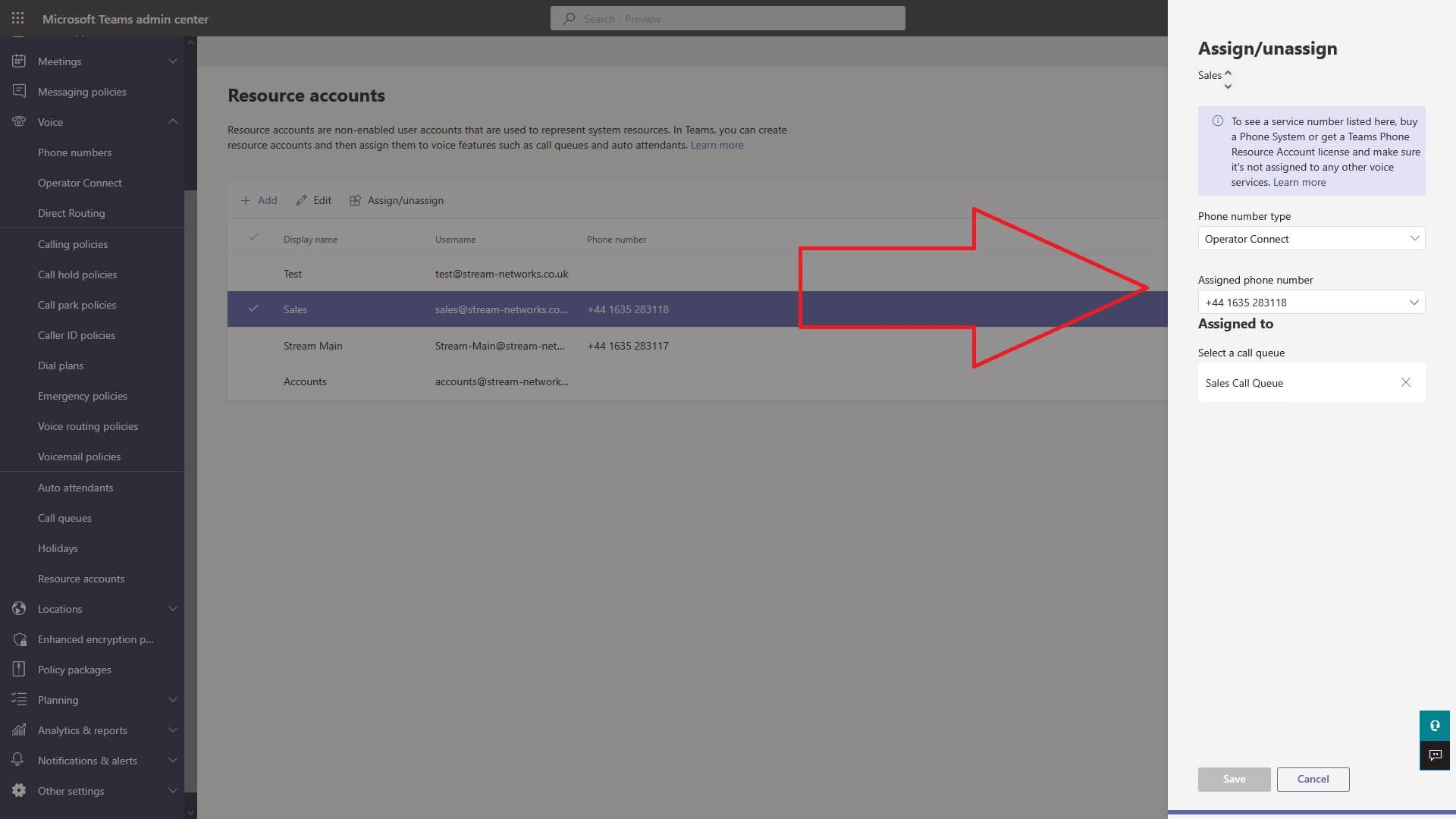Open Analytics & reports chart icon

[x=17, y=730]
